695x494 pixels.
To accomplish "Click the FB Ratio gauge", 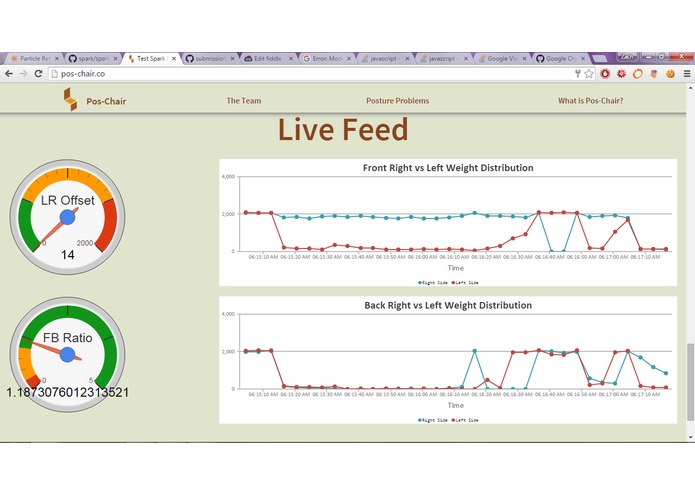I will [x=67, y=354].
